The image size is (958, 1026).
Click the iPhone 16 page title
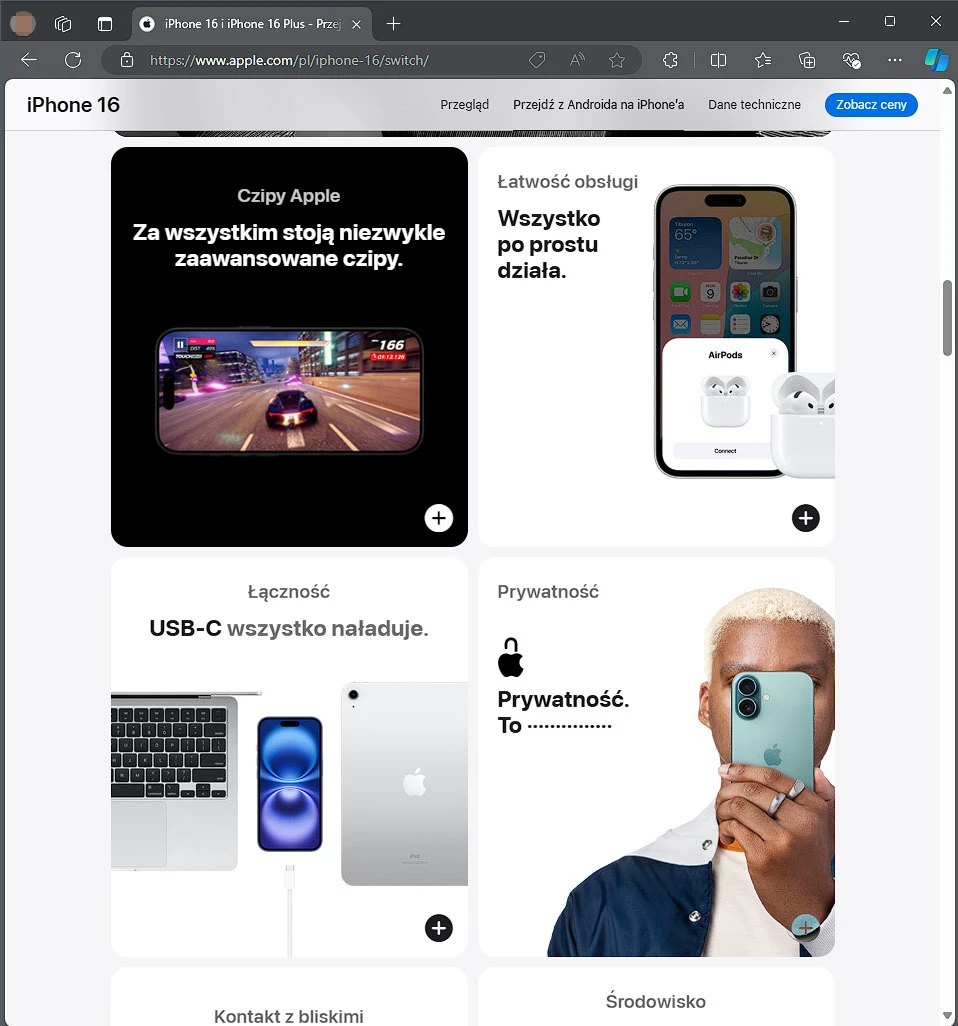[73, 105]
